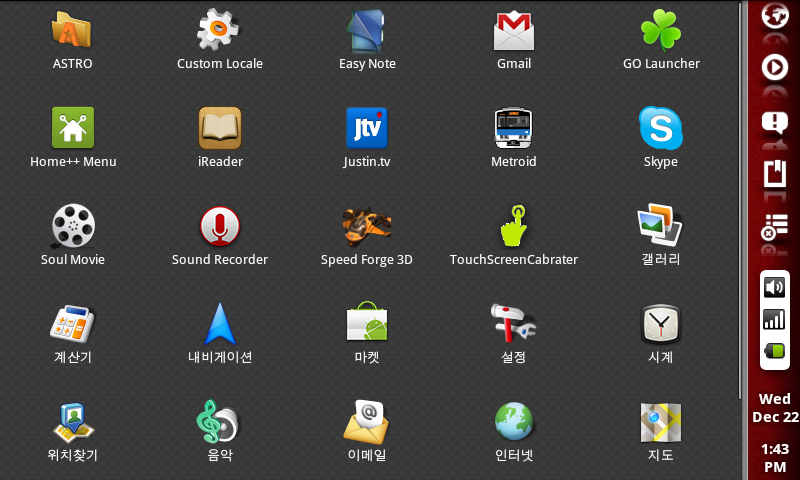Tap the 'Justin.tv' label text
Screen dimensions: 800x480
point(367,162)
